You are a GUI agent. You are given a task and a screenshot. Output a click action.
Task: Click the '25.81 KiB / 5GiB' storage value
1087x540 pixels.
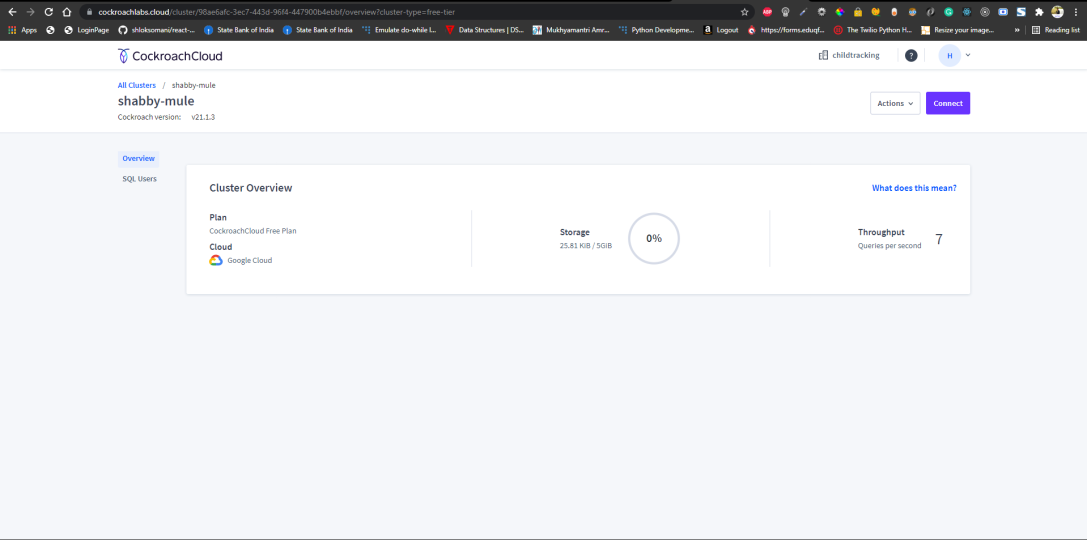pos(586,245)
